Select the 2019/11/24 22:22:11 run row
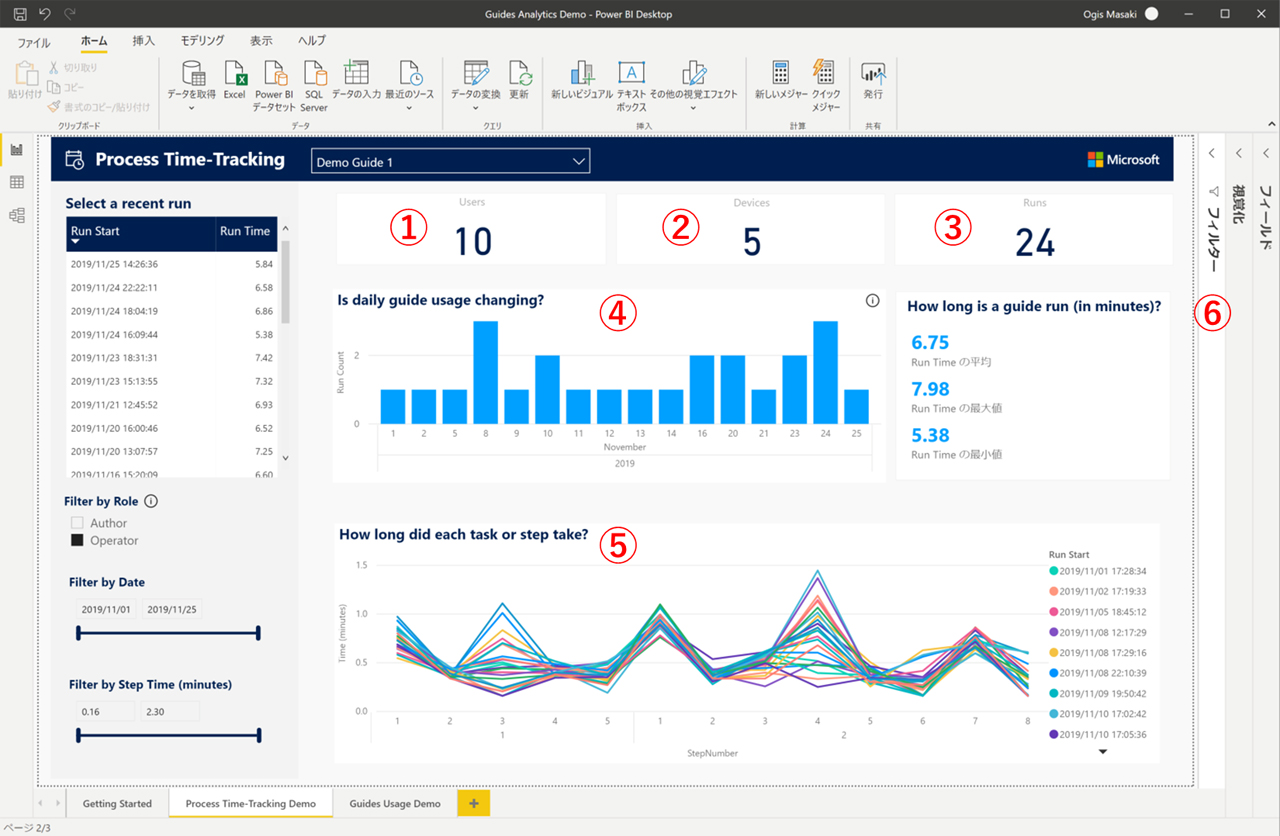The image size is (1280, 836). [x=172, y=287]
